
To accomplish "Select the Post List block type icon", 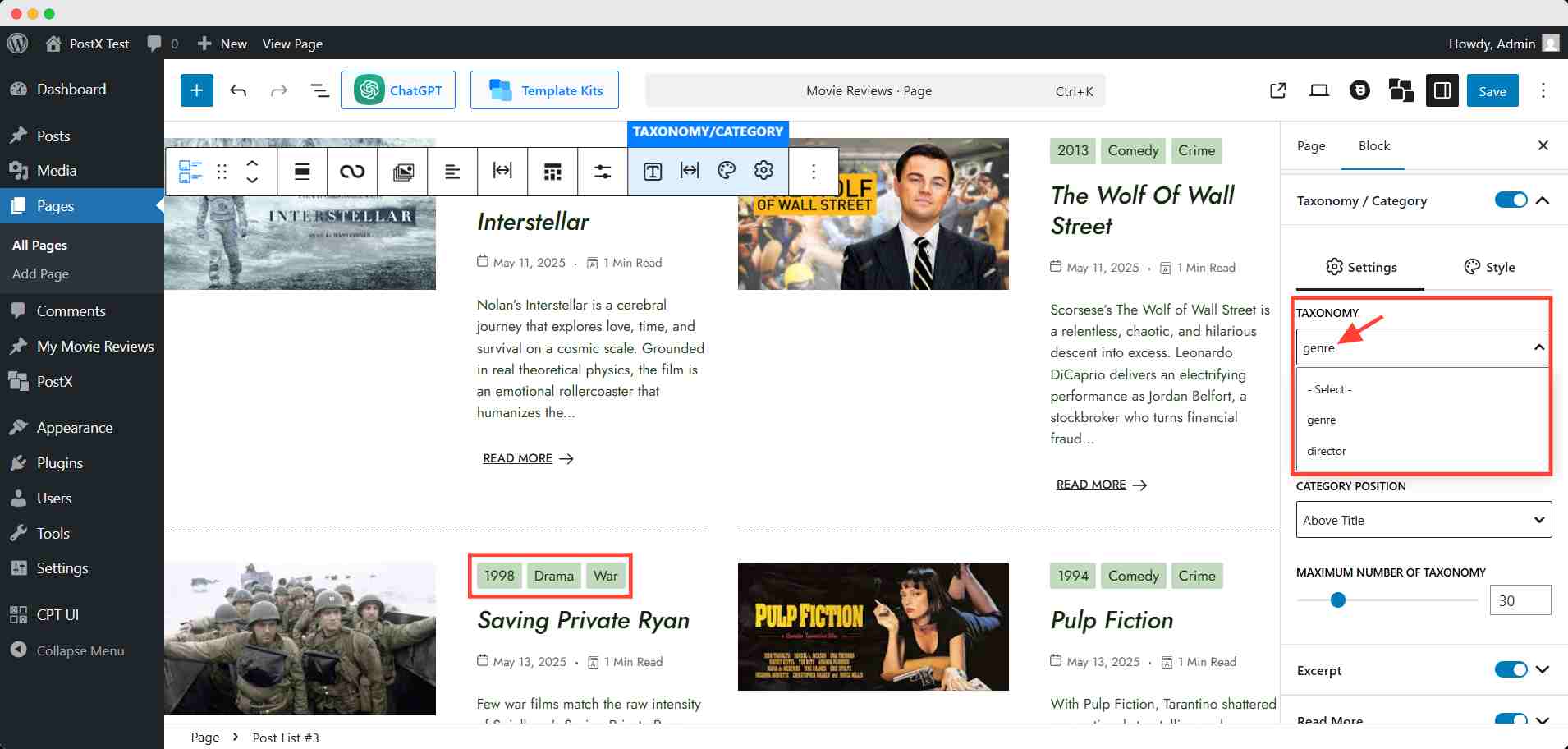I will click(x=190, y=171).
